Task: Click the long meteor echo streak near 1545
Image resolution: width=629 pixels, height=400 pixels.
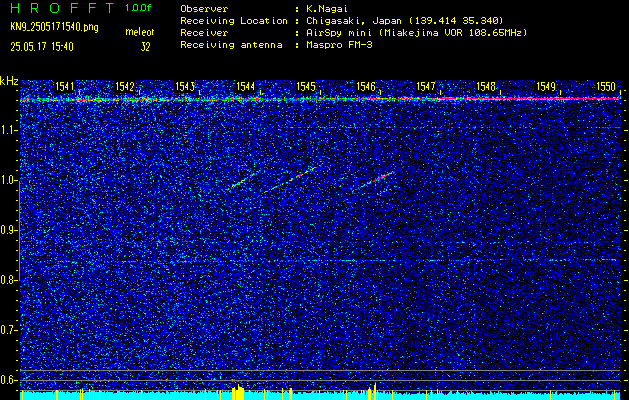Action: click(x=290, y=180)
